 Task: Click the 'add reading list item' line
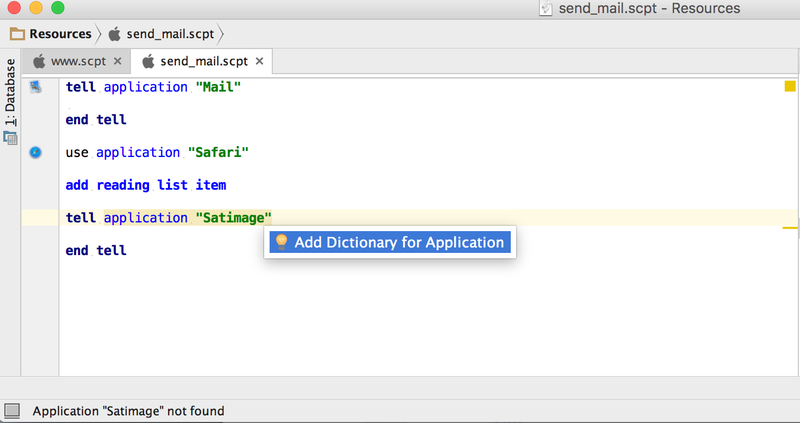[146, 185]
